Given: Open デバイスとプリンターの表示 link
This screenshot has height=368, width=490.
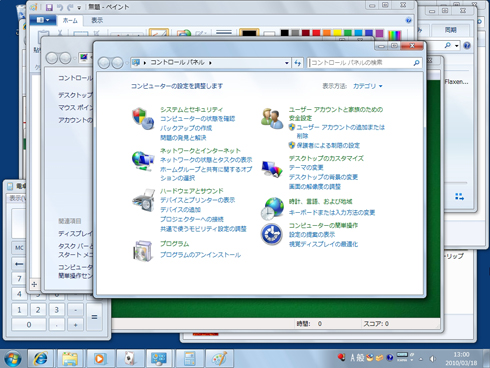Looking at the screenshot, I should 198,200.
